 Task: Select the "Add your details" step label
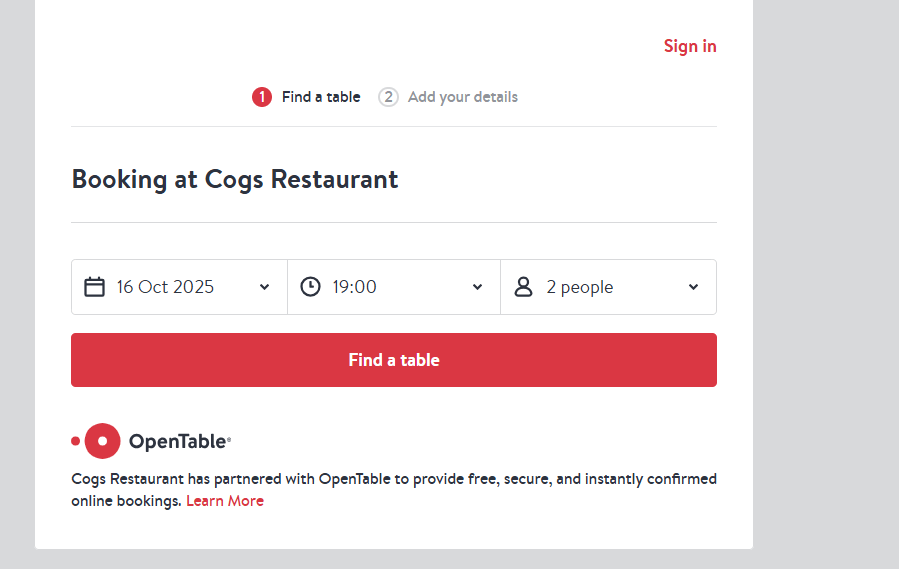point(462,97)
